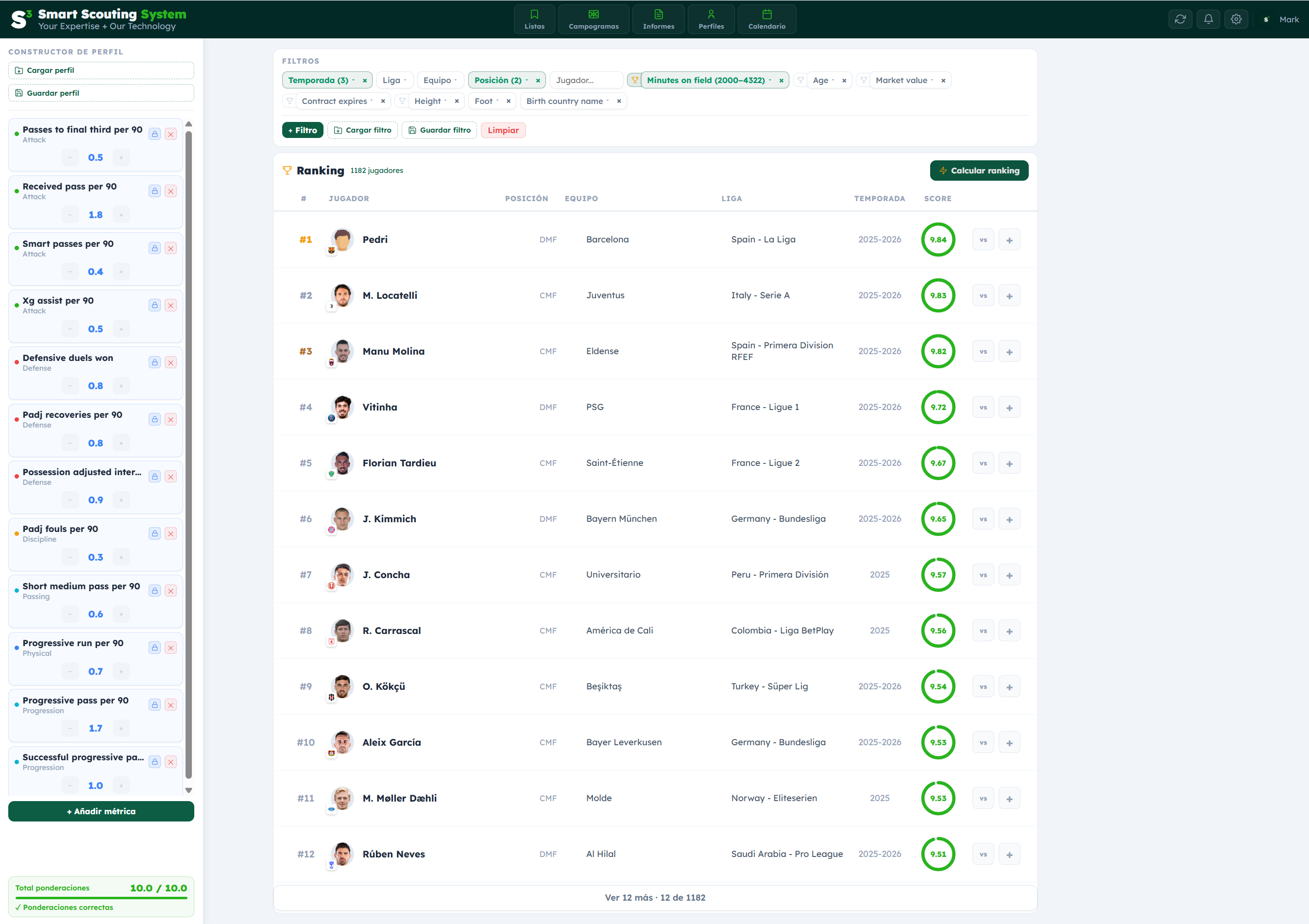Click the + Filtro button

pyautogui.click(x=303, y=131)
